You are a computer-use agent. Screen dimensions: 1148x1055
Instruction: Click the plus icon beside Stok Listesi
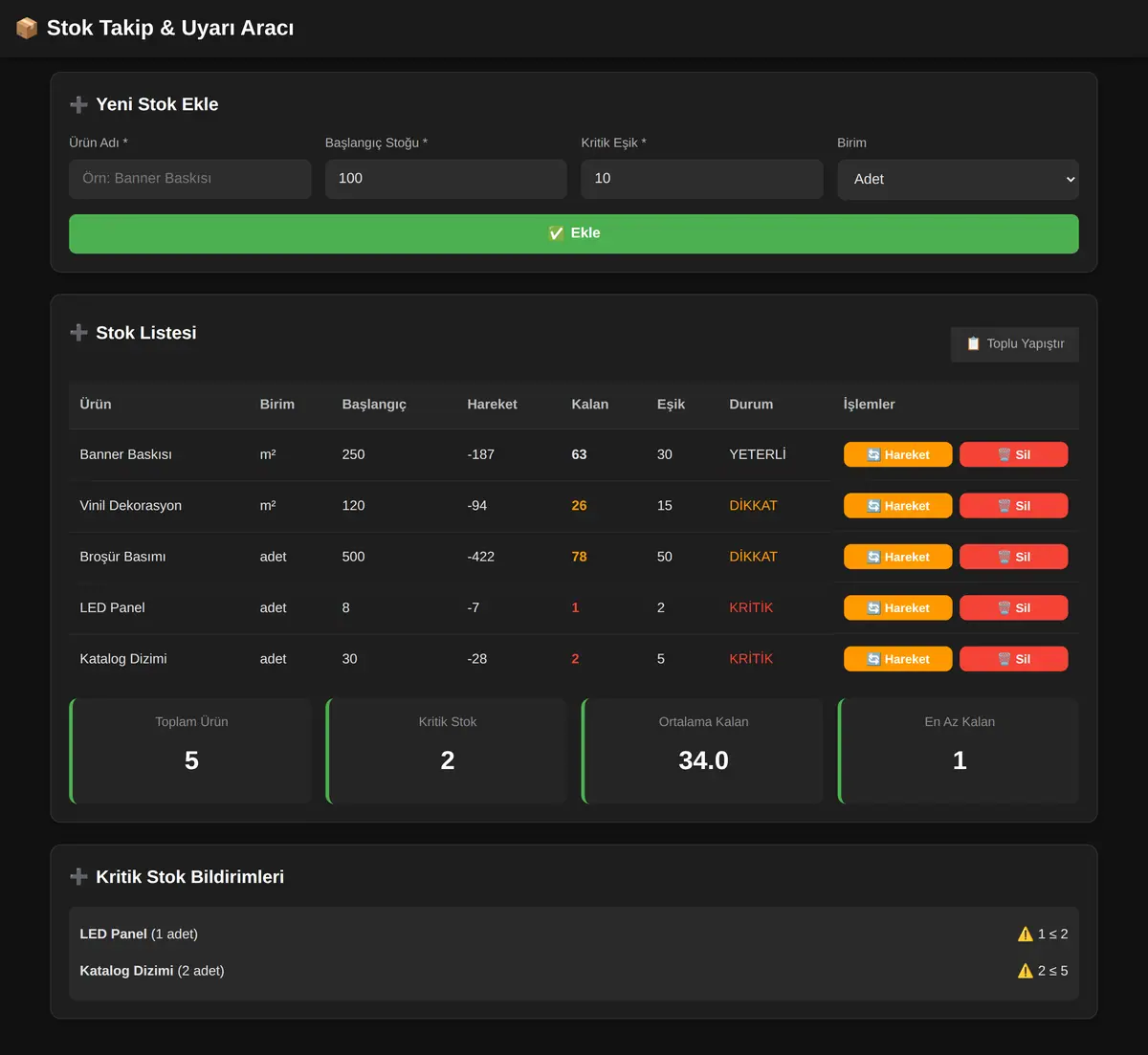tap(78, 333)
